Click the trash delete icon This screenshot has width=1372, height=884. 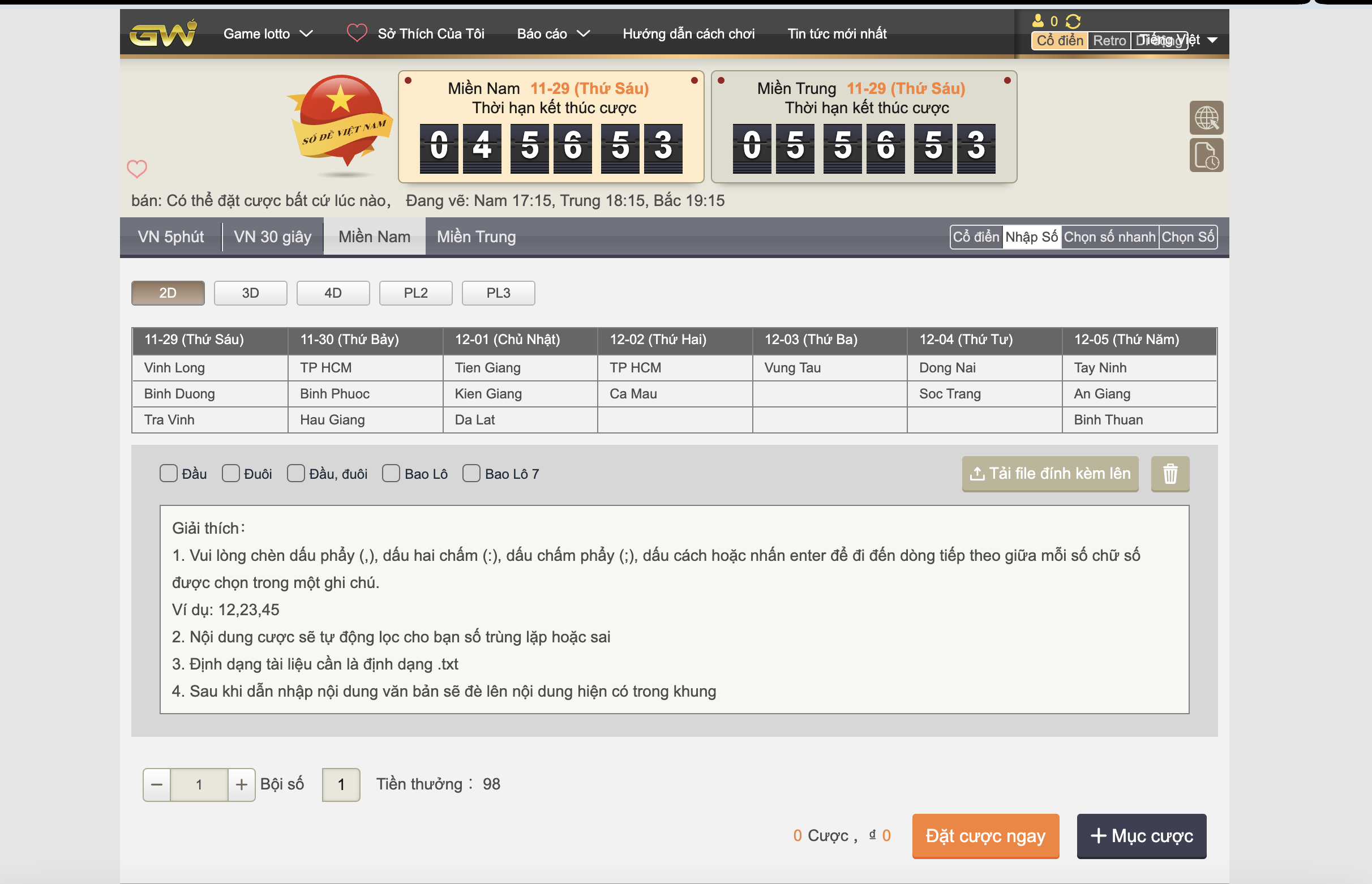coord(1170,474)
